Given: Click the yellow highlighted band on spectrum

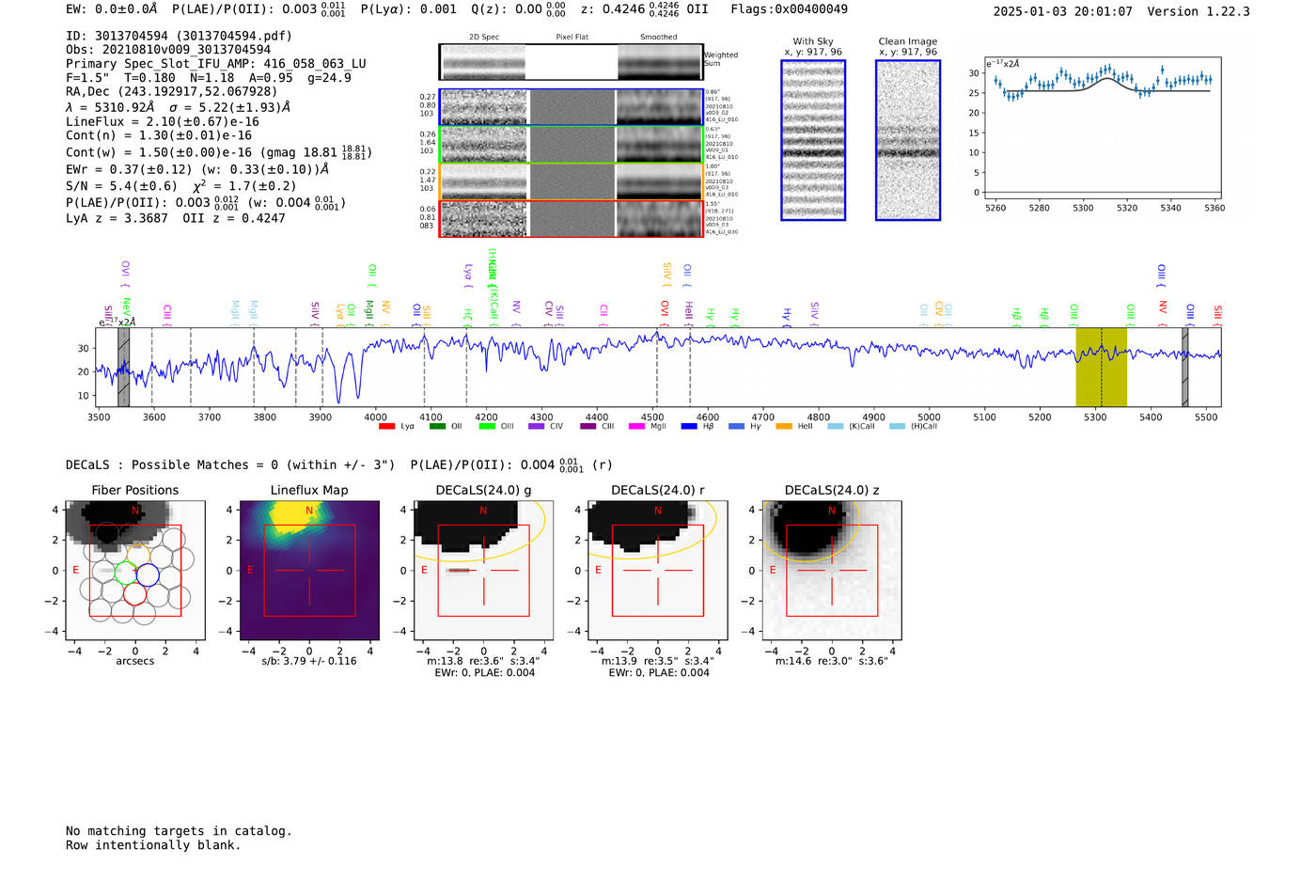Looking at the screenshot, I should (x=1101, y=367).
